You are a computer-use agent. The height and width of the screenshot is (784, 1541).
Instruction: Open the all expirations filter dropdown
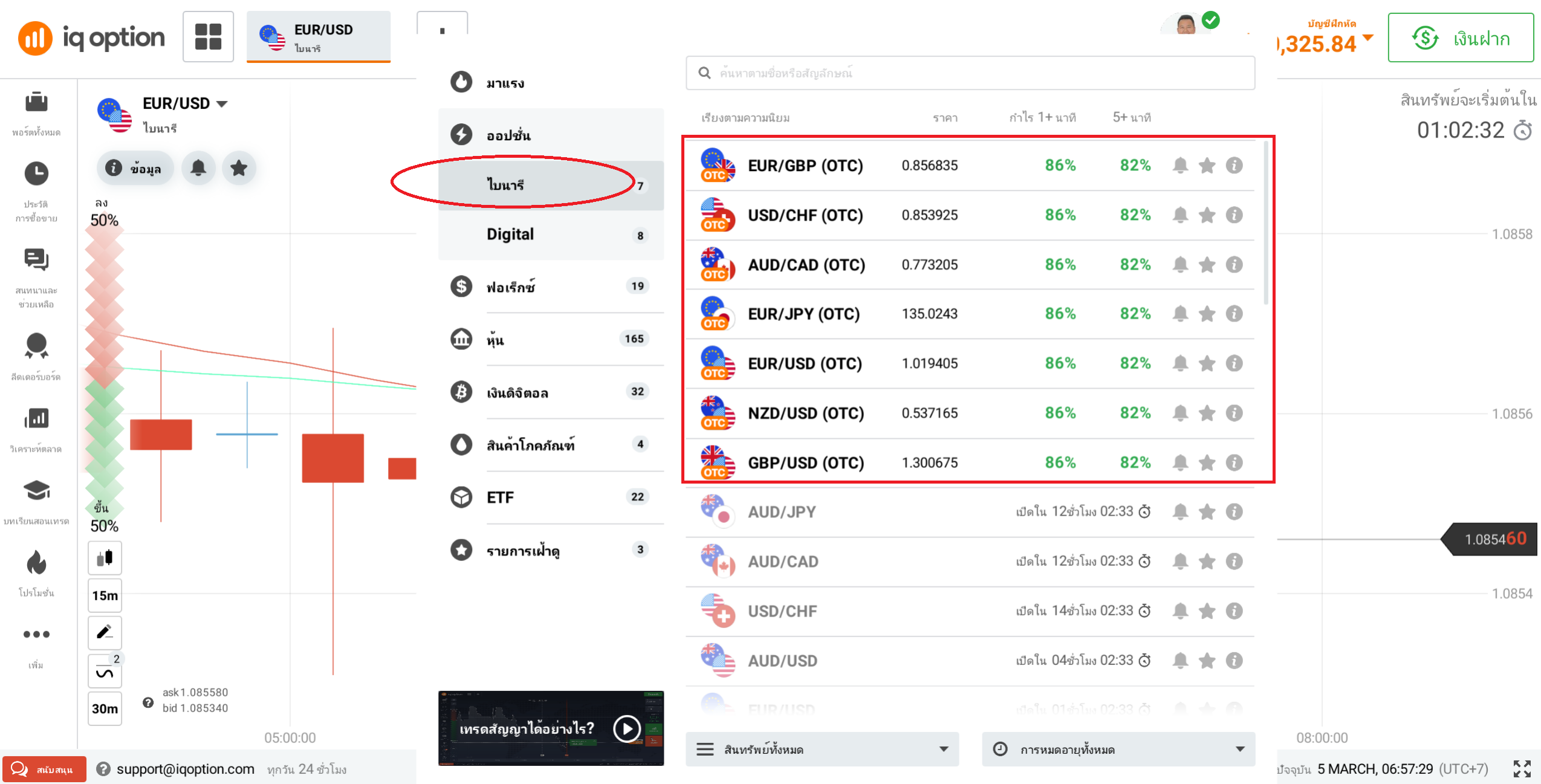tap(1118, 750)
